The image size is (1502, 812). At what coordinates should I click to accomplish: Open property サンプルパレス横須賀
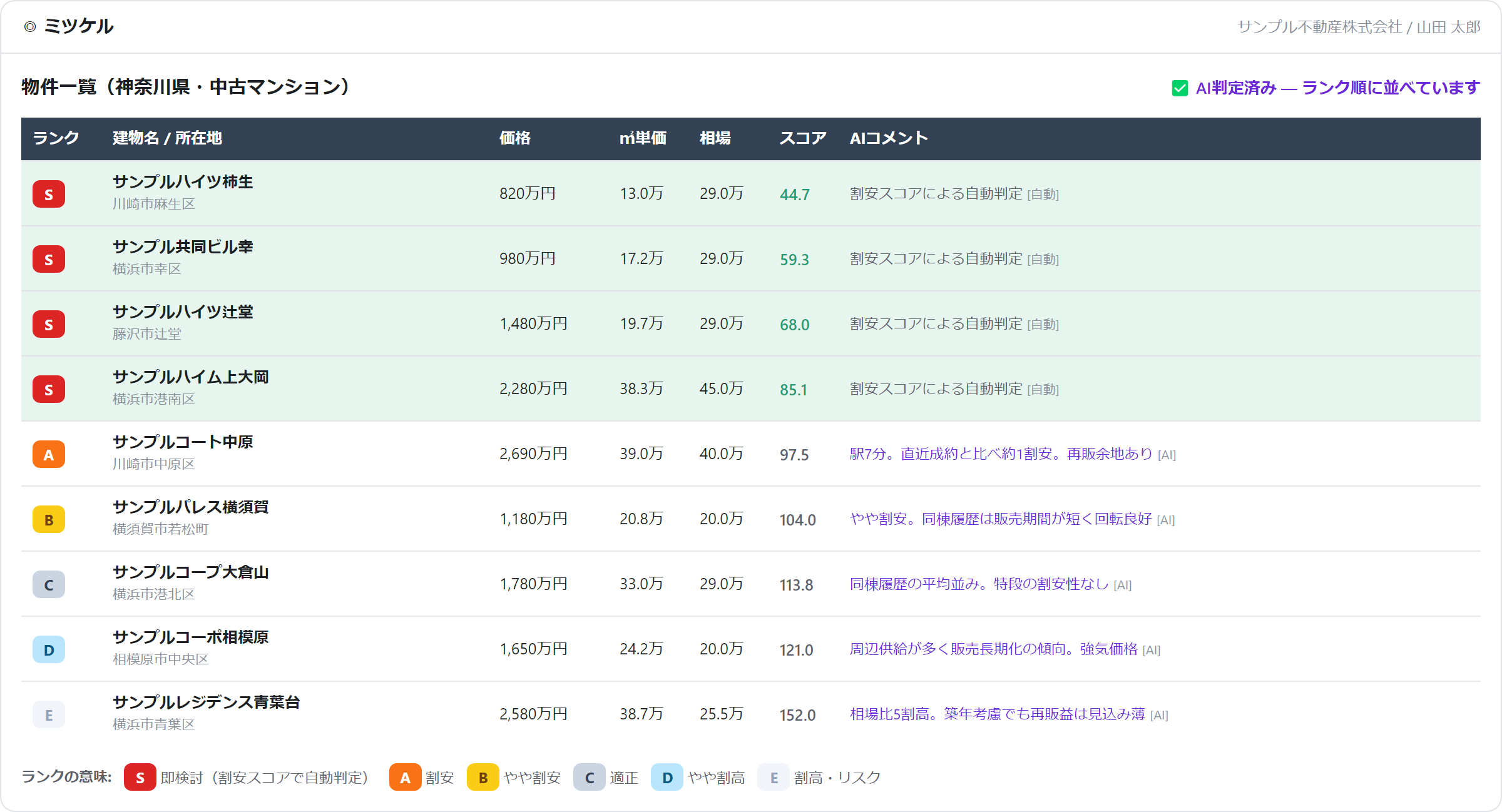point(191,507)
